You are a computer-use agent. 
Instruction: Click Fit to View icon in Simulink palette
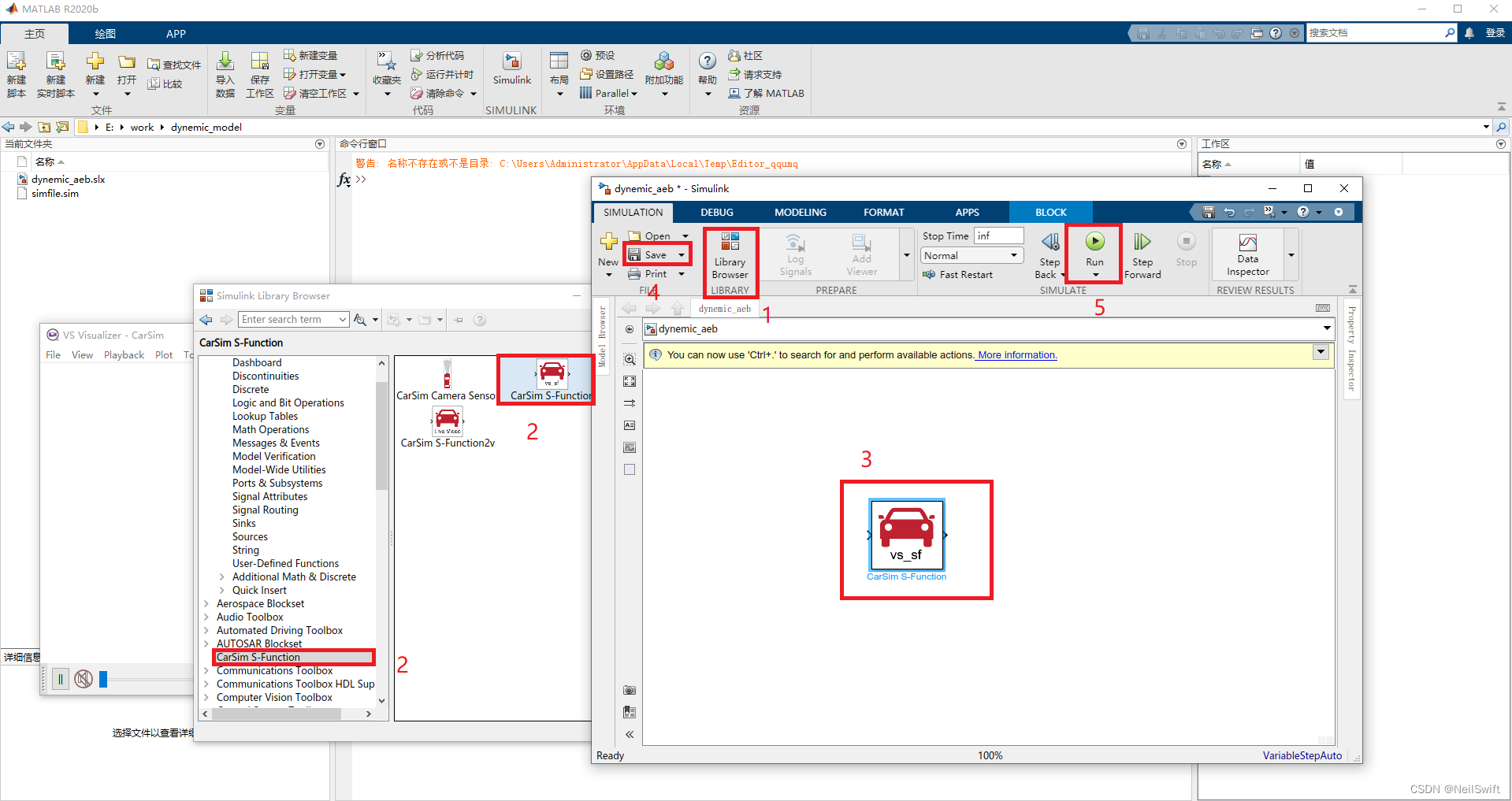pyautogui.click(x=630, y=381)
